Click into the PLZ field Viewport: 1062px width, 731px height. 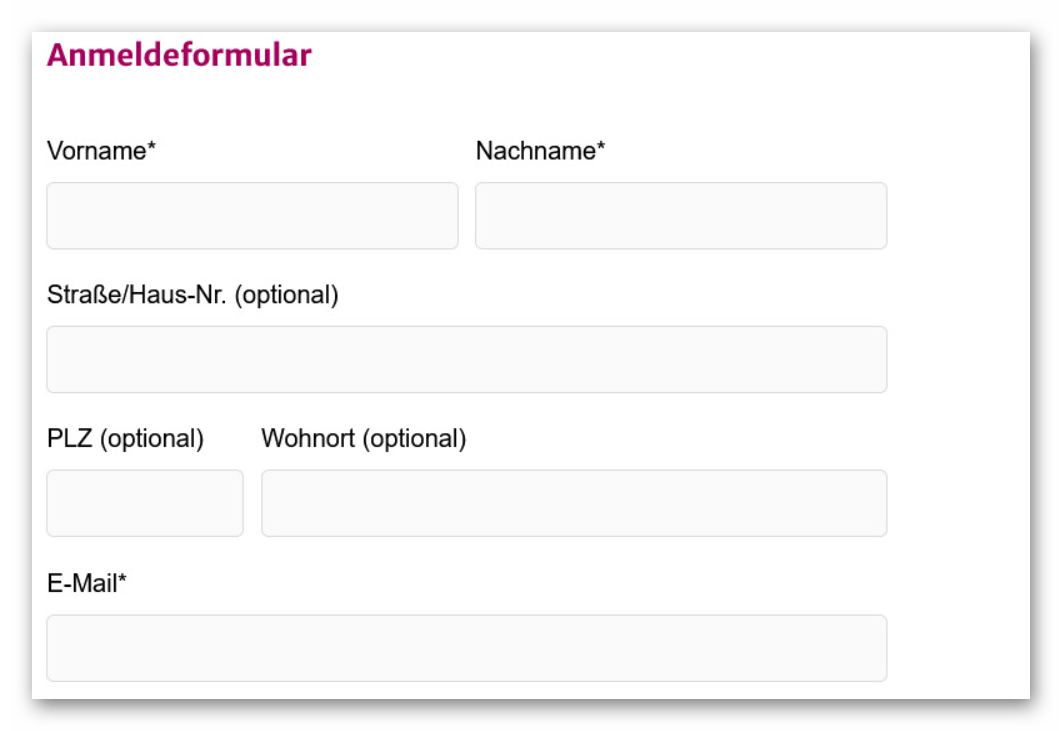pyautogui.click(x=145, y=503)
